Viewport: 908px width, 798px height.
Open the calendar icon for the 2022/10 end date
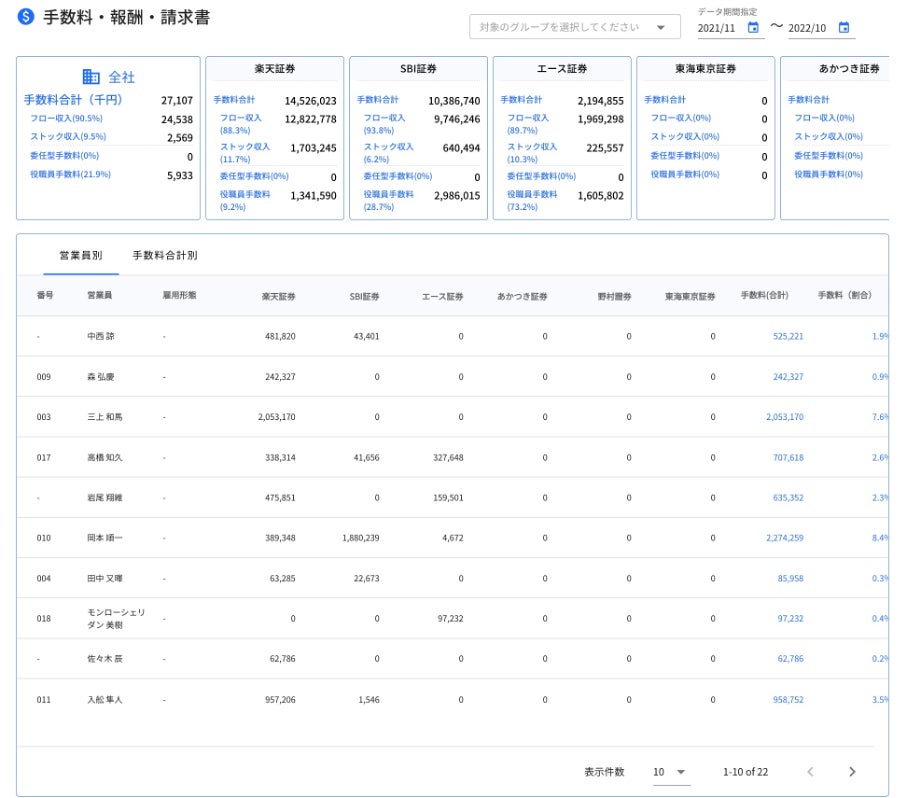843,29
